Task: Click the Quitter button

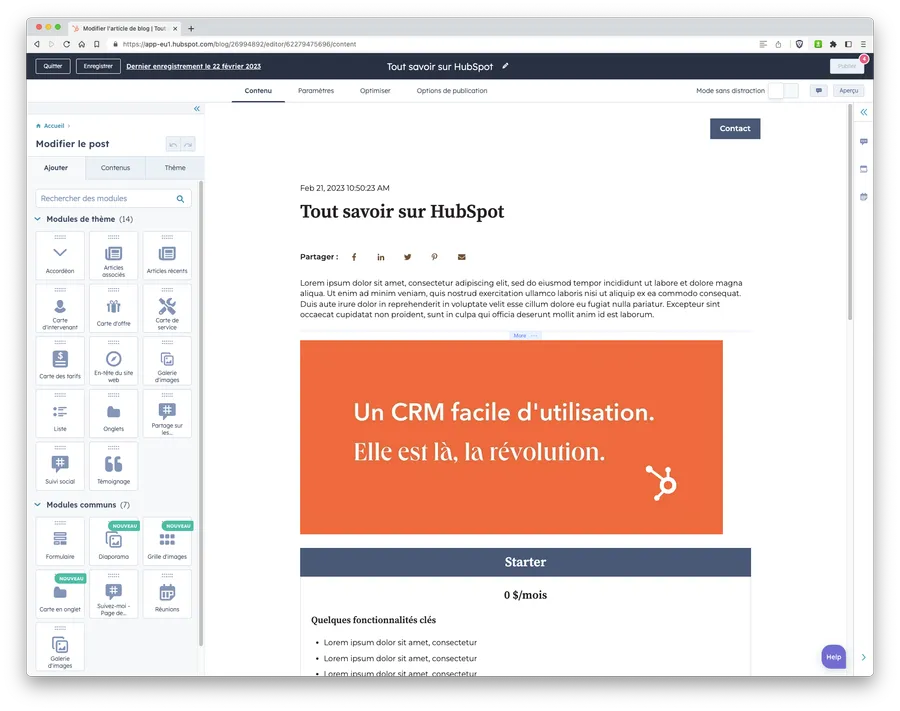Action: tap(53, 66)
